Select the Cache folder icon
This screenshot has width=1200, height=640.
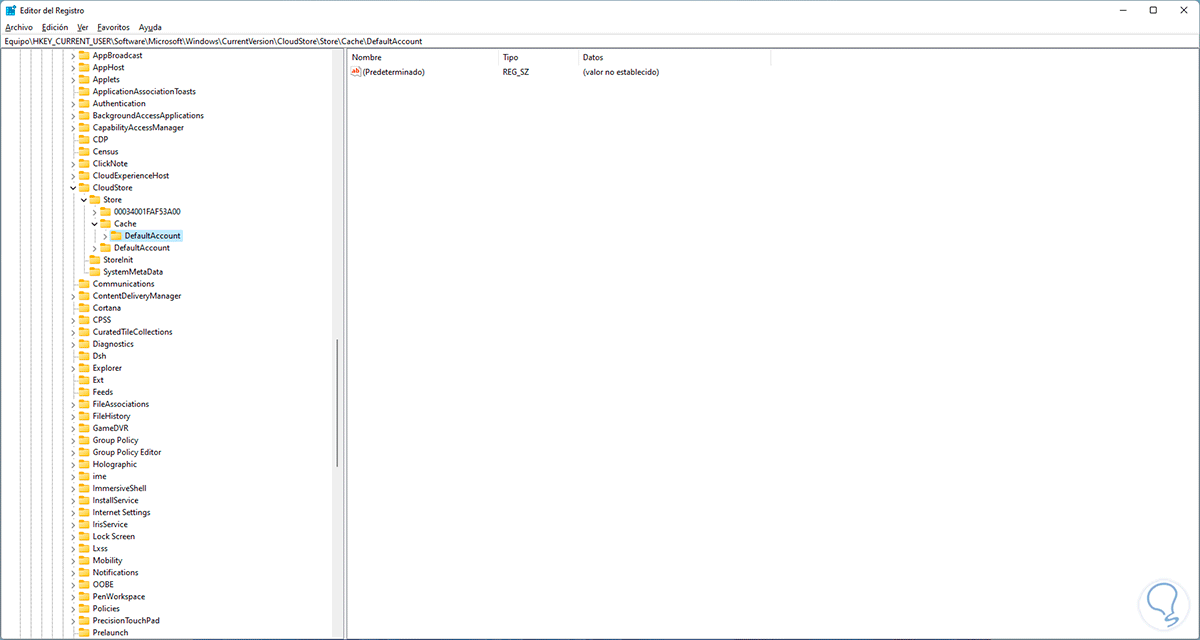(x=106, y=223)
